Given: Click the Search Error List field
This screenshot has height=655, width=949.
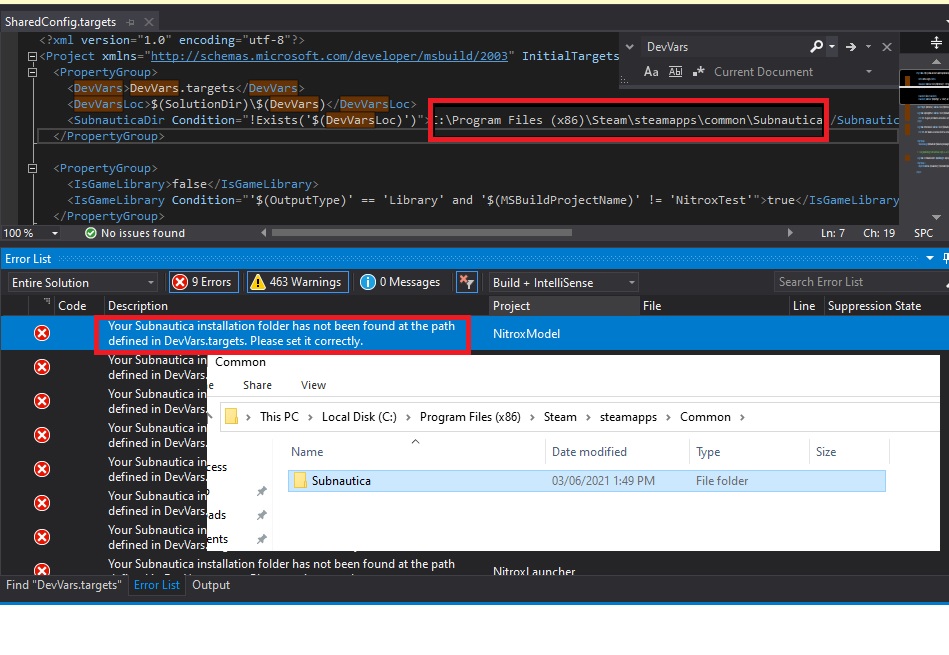Looking at the screenshot, I should click(x=859, y=282).
